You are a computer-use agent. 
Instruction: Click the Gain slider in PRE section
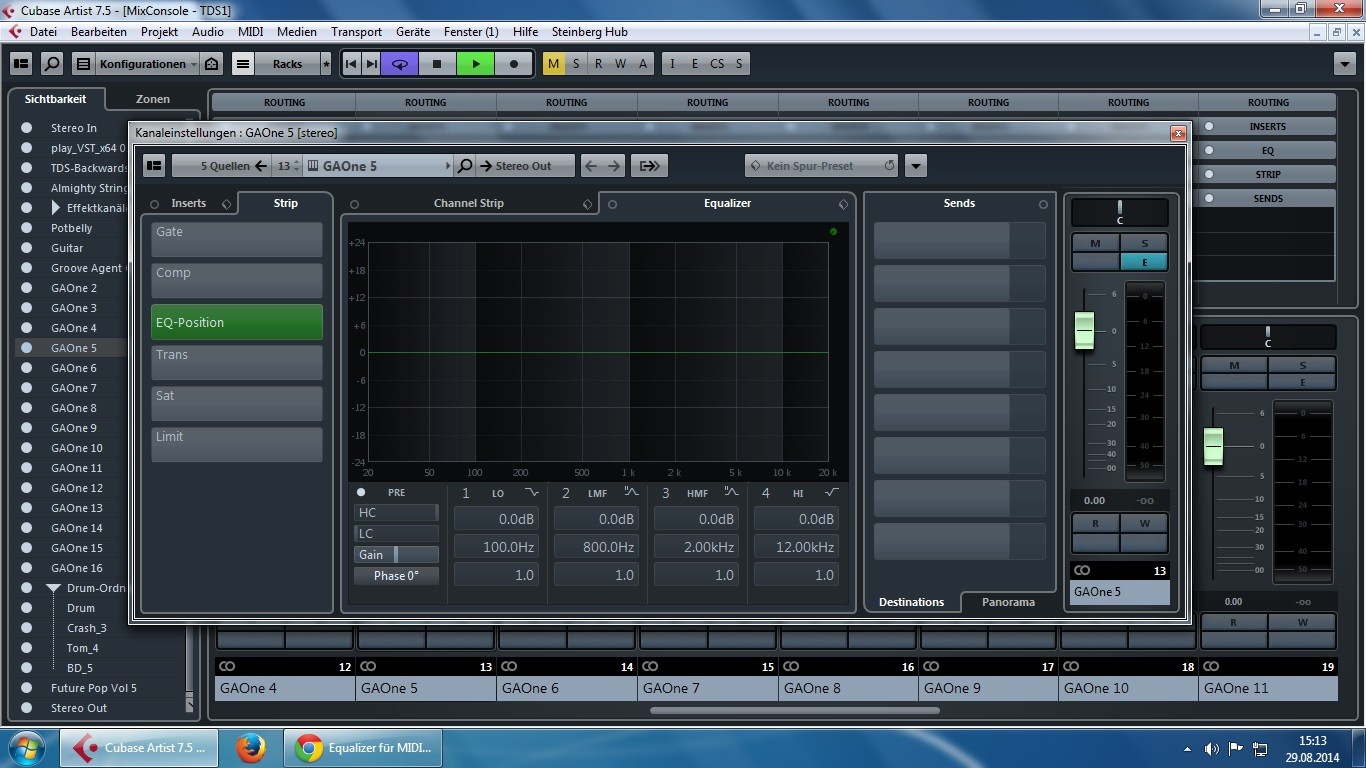[x=396, y=555]
